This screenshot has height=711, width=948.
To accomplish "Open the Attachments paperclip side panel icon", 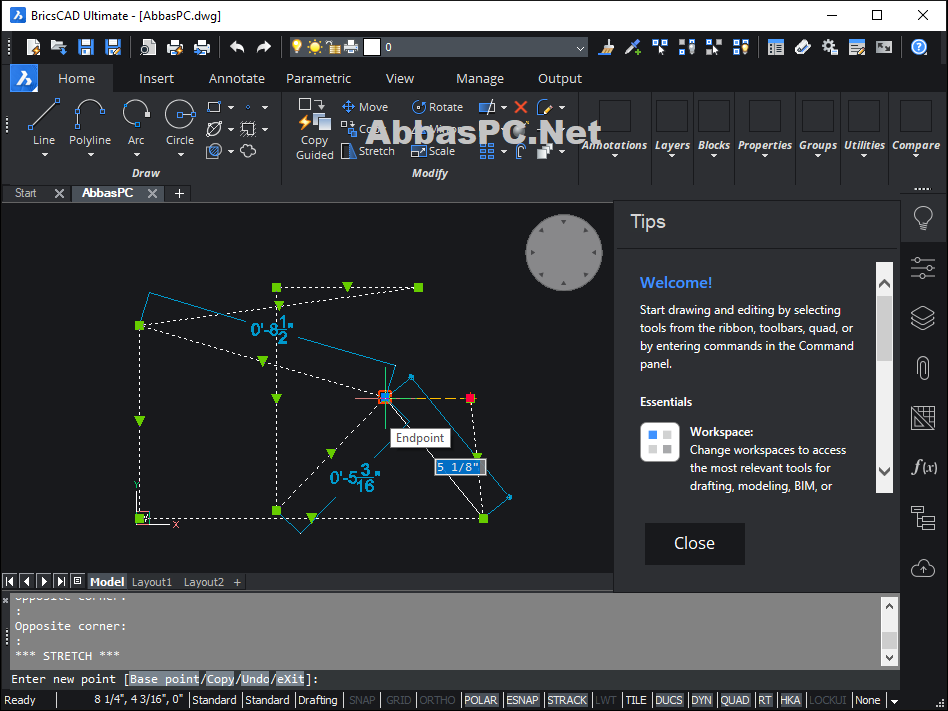I will pos(923,368).
